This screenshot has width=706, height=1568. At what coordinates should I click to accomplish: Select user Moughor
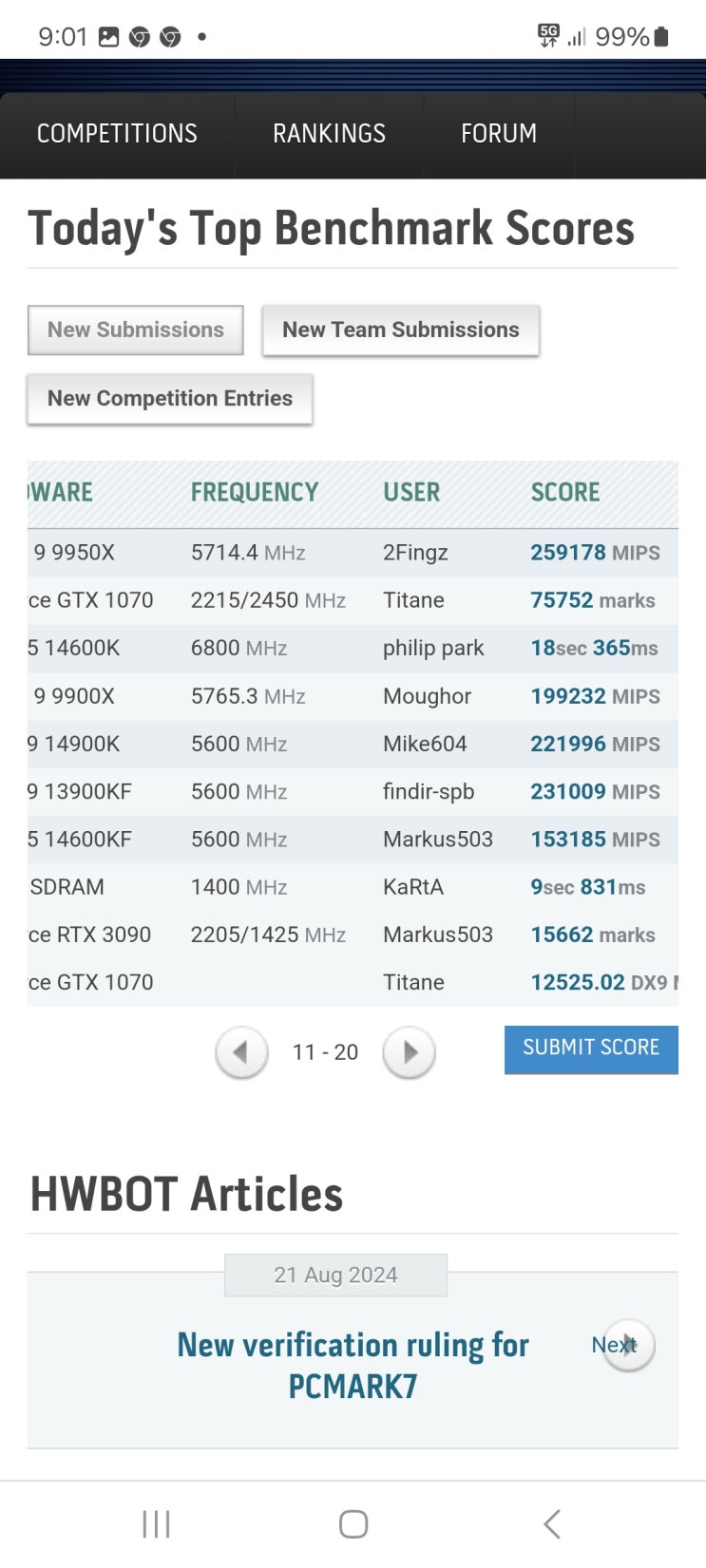[x=427, y=696]
